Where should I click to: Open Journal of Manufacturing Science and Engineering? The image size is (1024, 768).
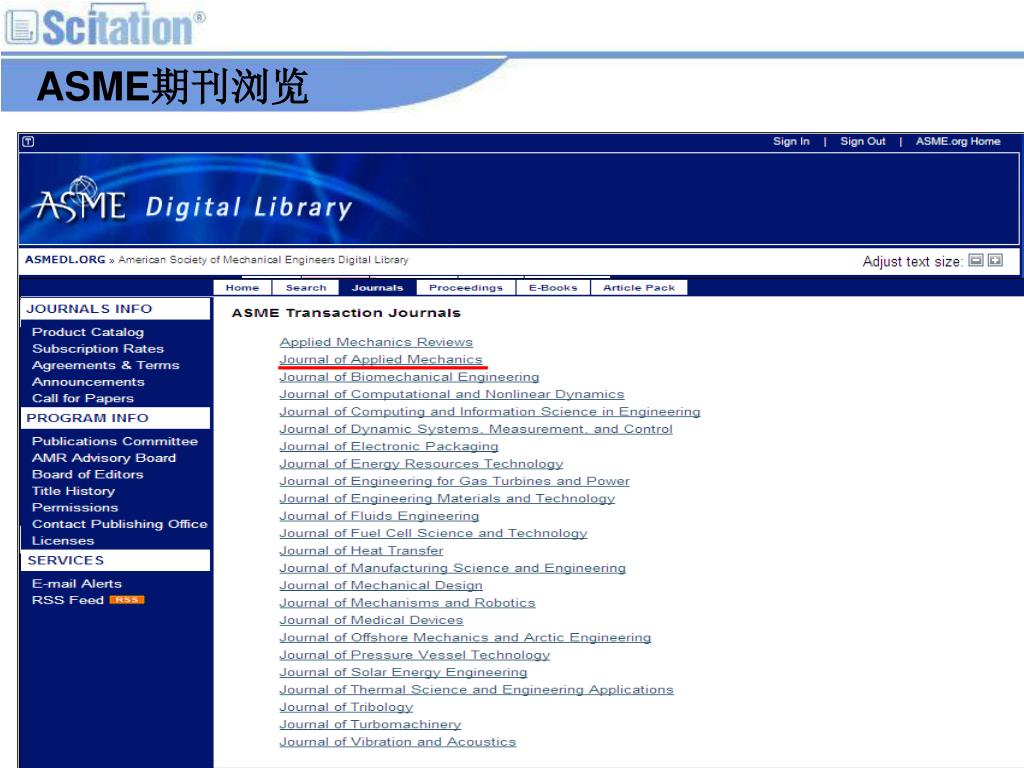tap(453, 568)
